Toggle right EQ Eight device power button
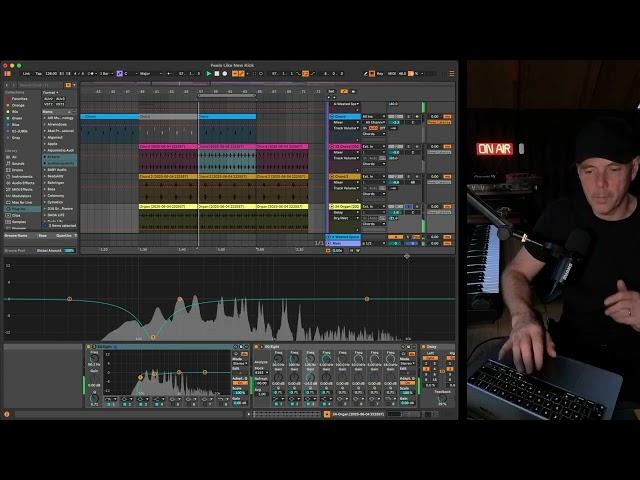640x480 pixels. [256, 347]
